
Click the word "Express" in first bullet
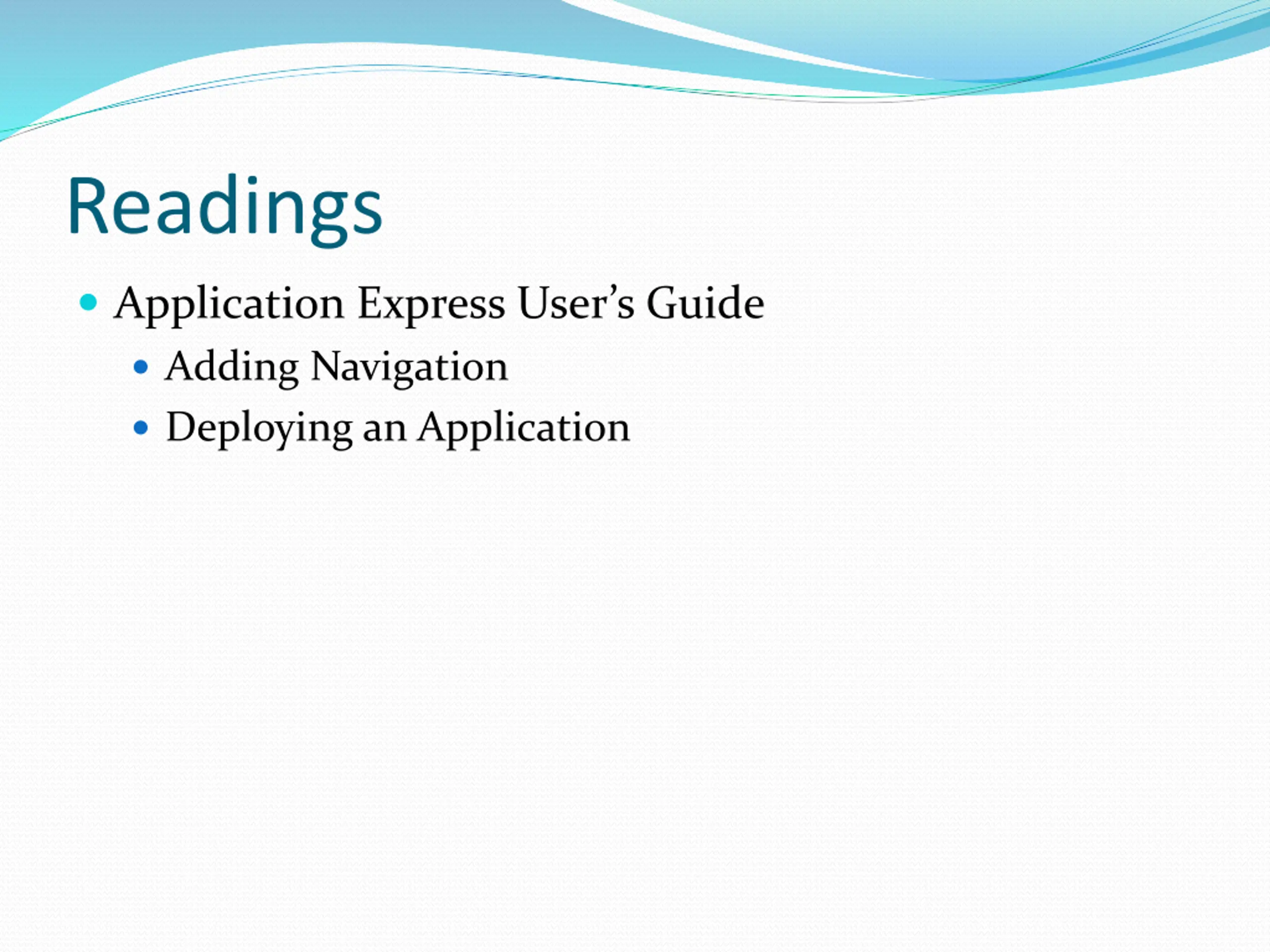[x=431, y=303]
